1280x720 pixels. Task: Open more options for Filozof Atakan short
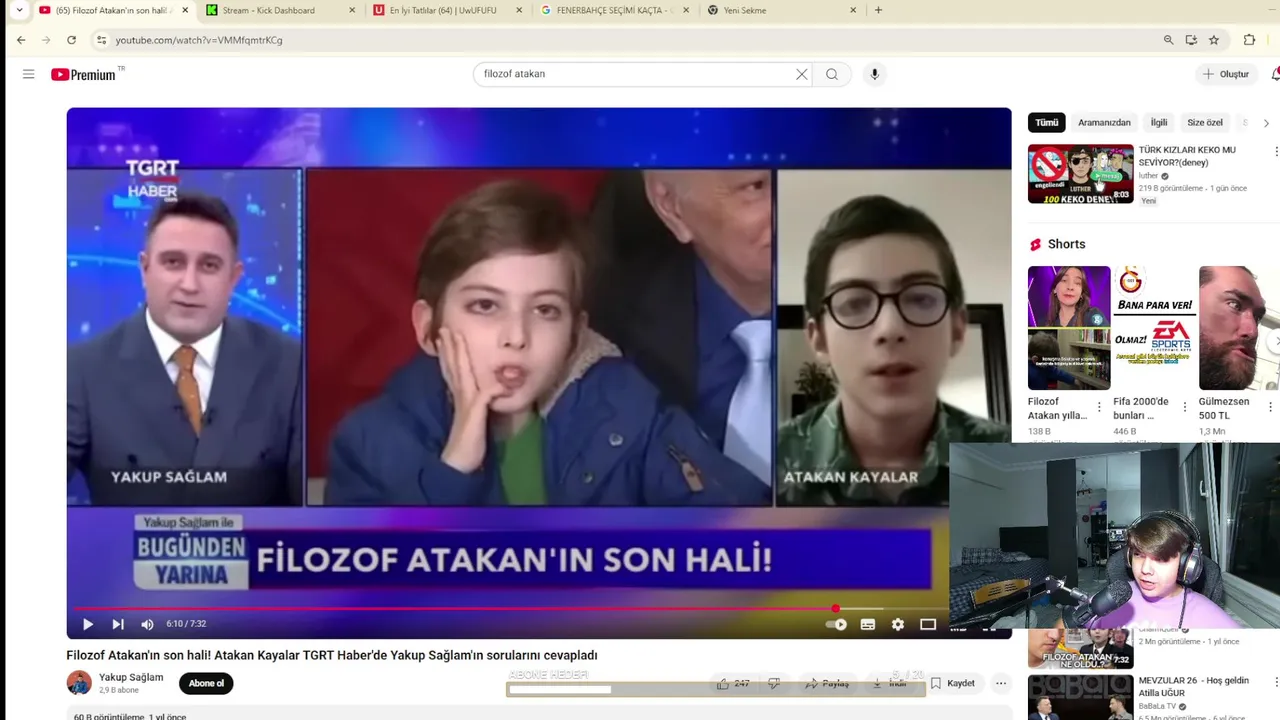(x=1099, y=407)
